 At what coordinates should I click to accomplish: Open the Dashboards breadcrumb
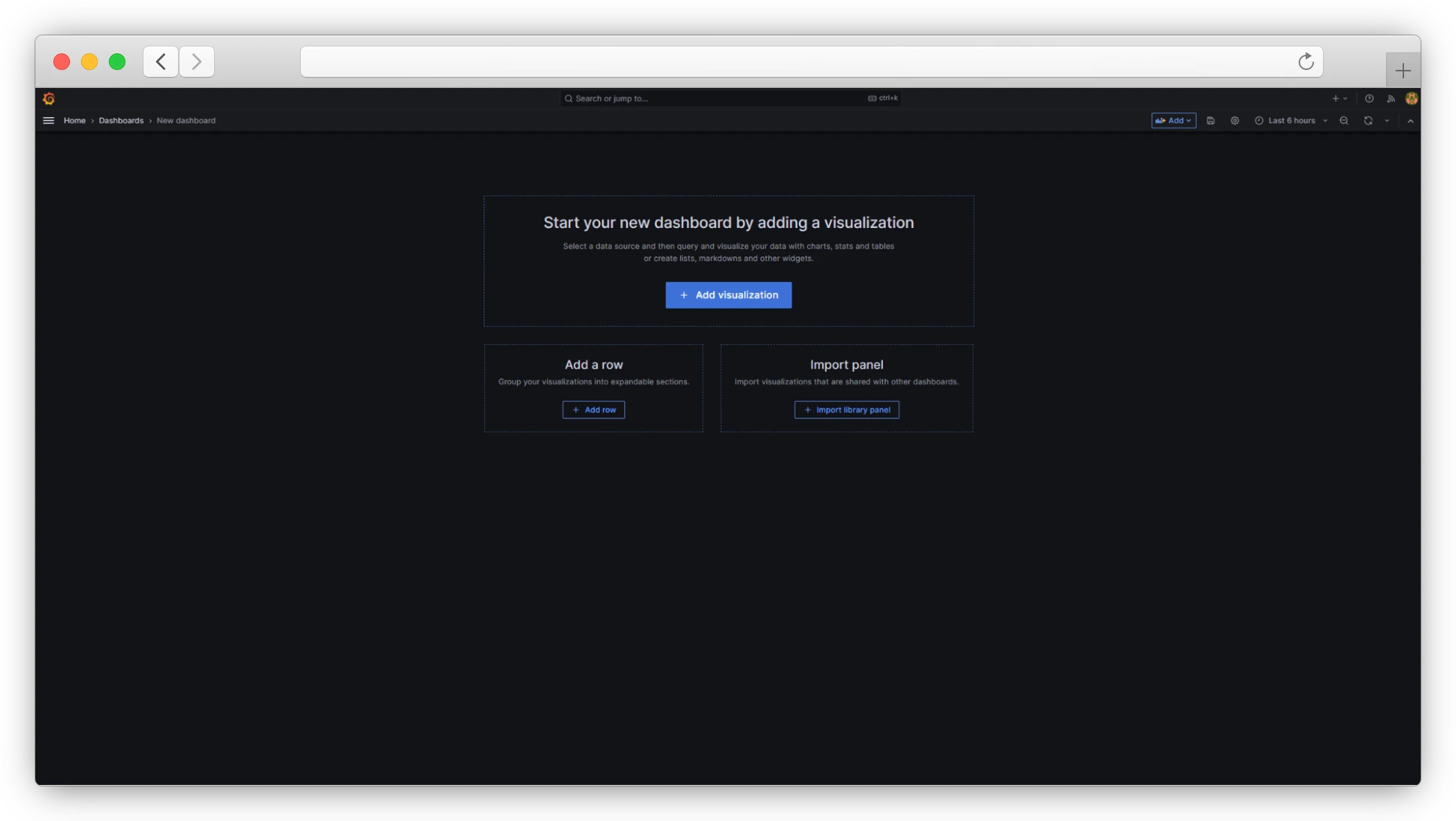(x=121, y=120)
